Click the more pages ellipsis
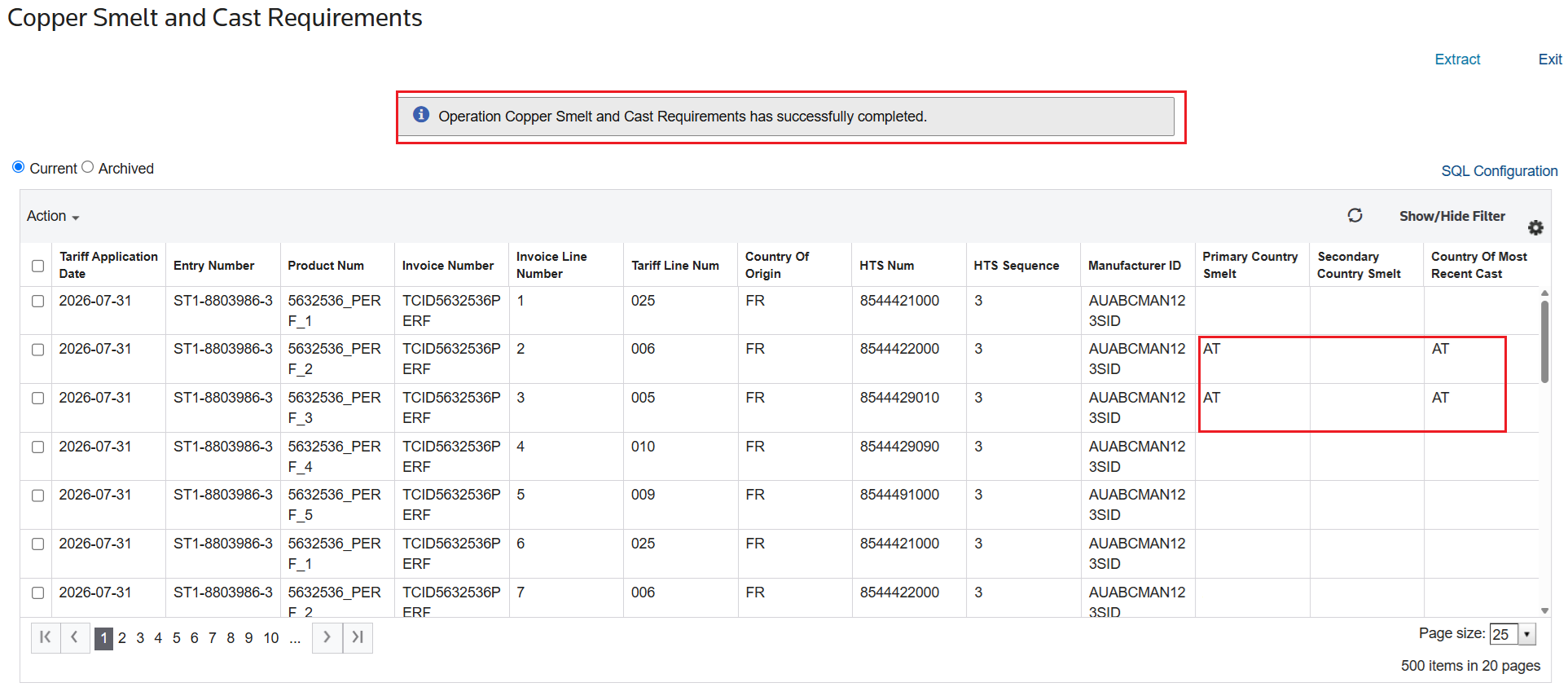This screenshot has width=1568, height=696. [295, 638]
